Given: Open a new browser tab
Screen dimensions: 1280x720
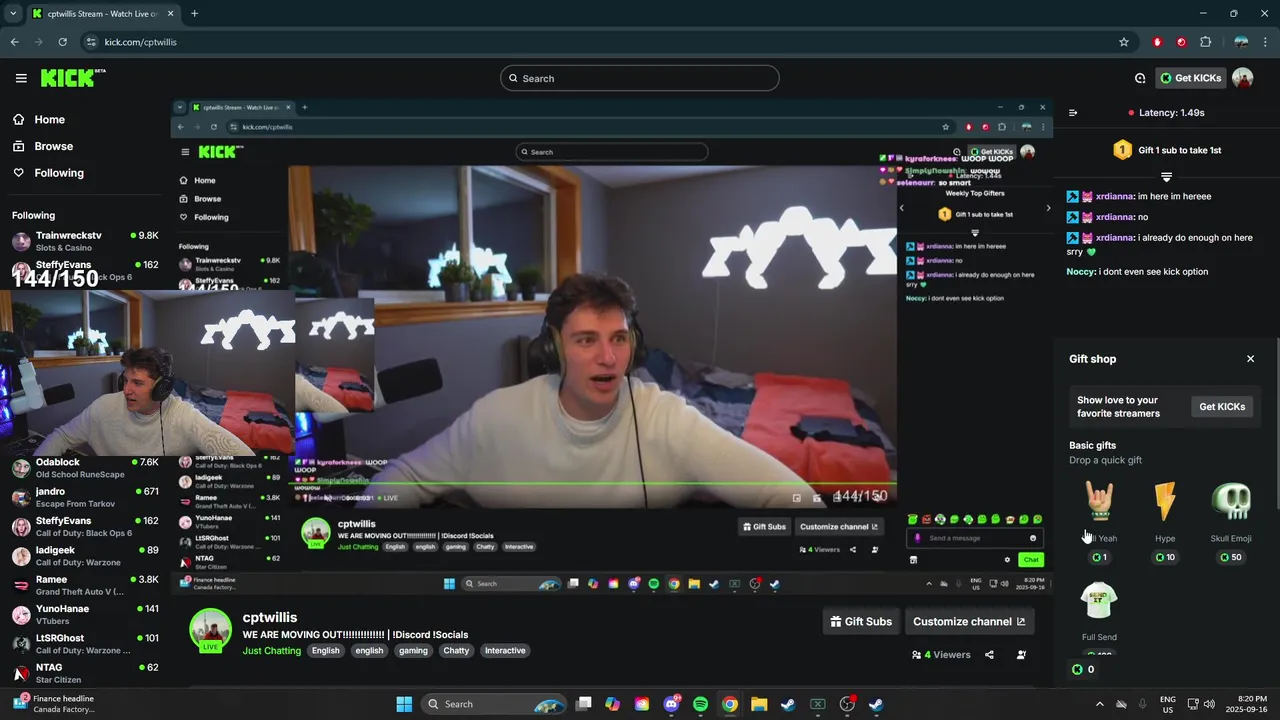Looking at the screenshot, I should tap(194, 13).
